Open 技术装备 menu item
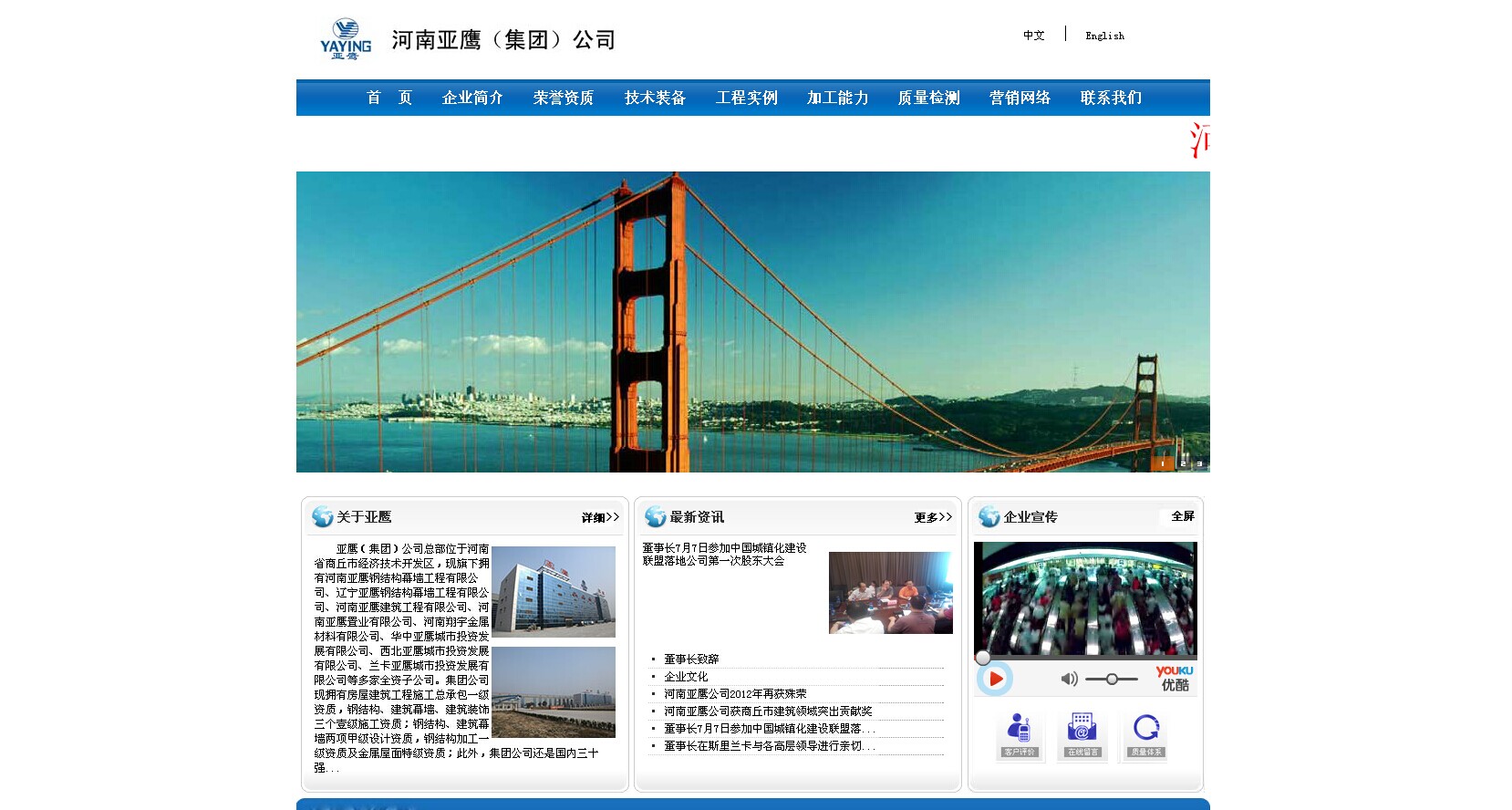Screen dimensions: 1512x810 (655, 98)
